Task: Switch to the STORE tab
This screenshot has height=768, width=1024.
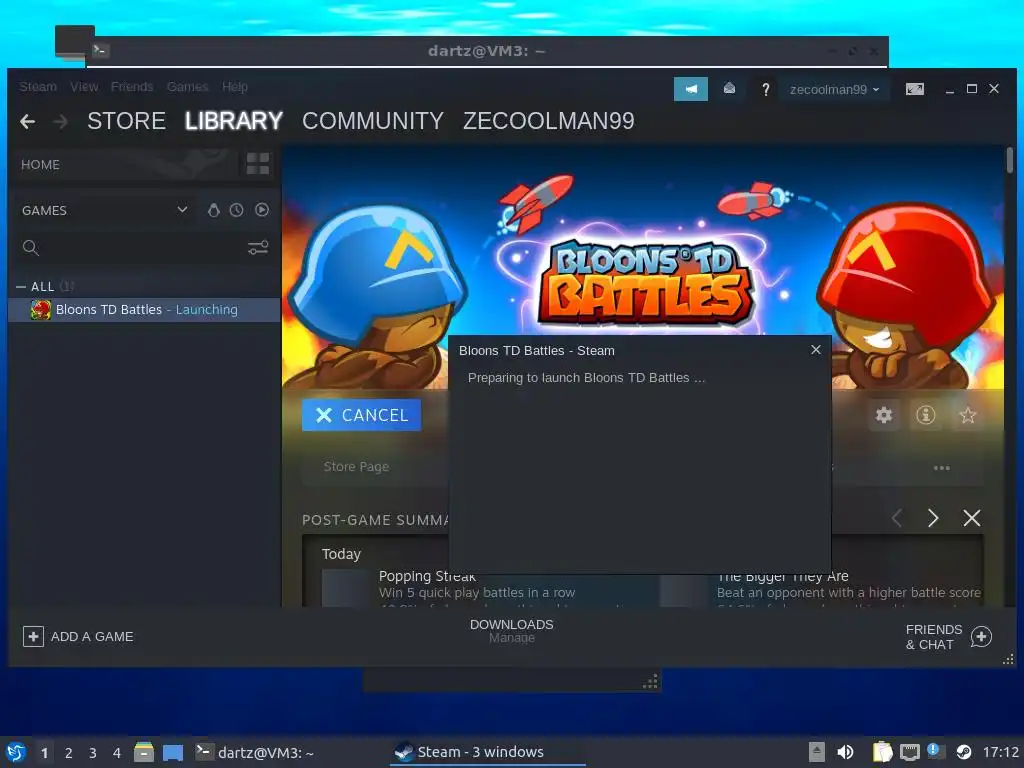Action: click(x=126, y=121)
